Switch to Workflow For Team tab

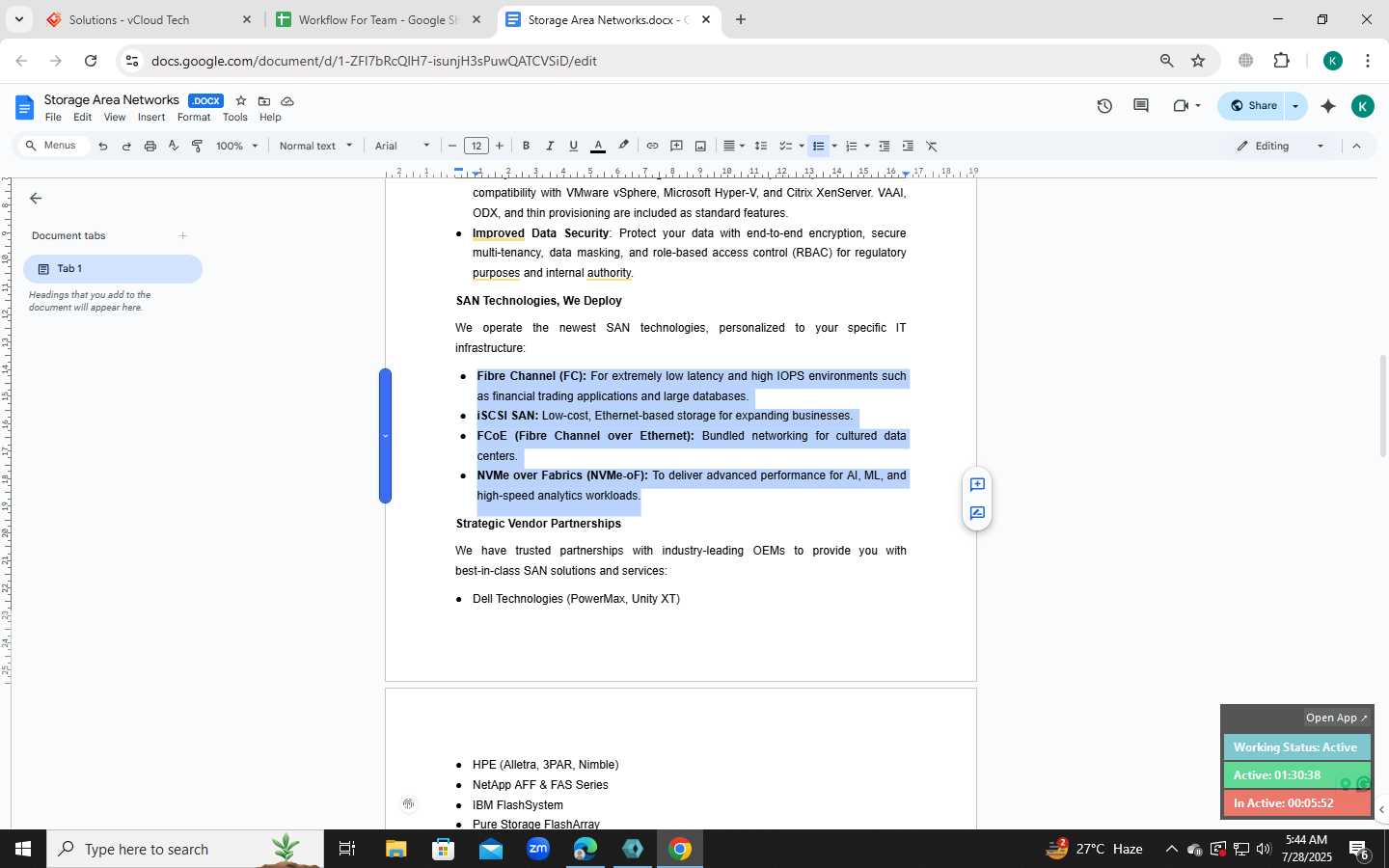[x=378, y=19]
